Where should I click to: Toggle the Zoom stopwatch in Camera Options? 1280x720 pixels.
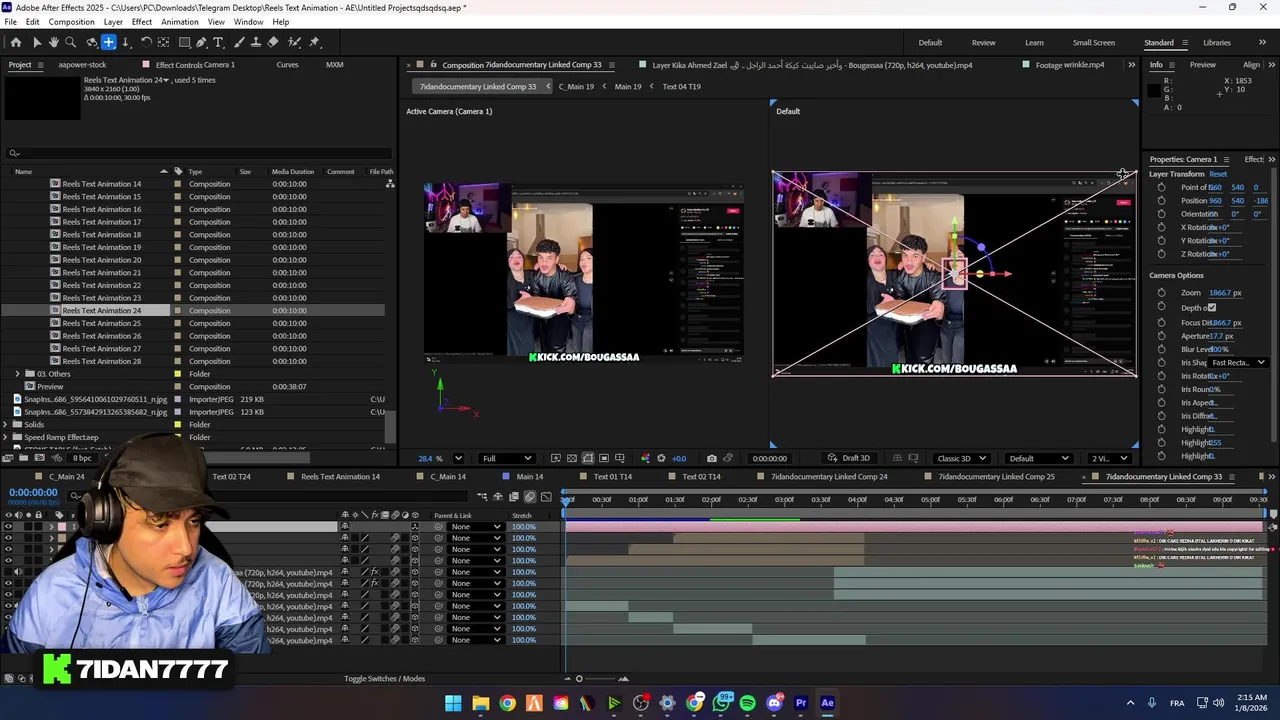click(x=1161, y=293)
